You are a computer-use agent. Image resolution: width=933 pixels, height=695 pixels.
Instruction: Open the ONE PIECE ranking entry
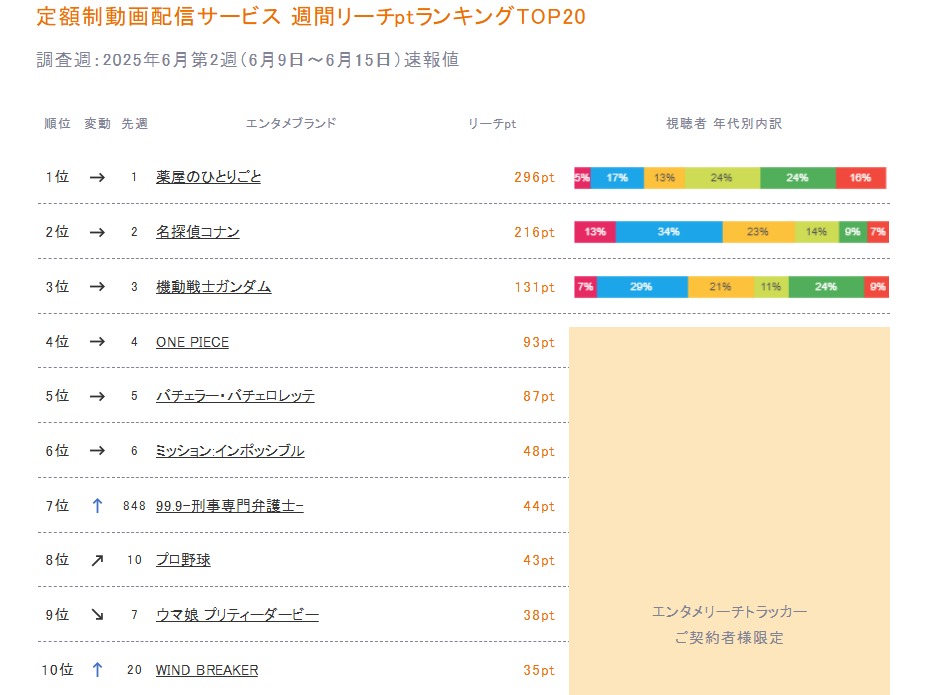click(192, 342)
